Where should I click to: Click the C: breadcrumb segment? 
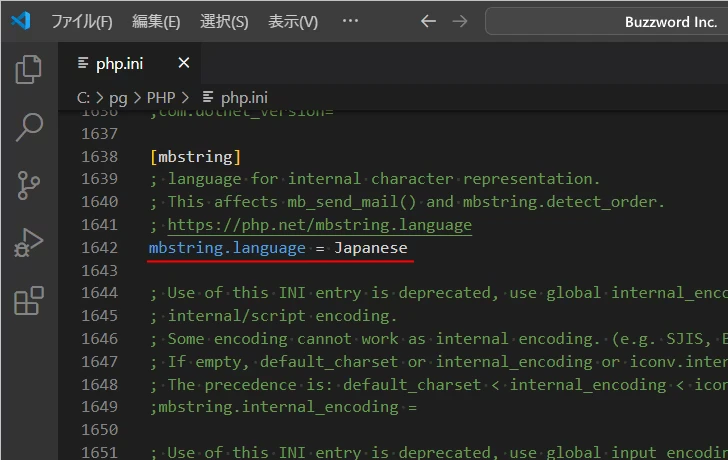pyautogui.click(x=83, y=98)
